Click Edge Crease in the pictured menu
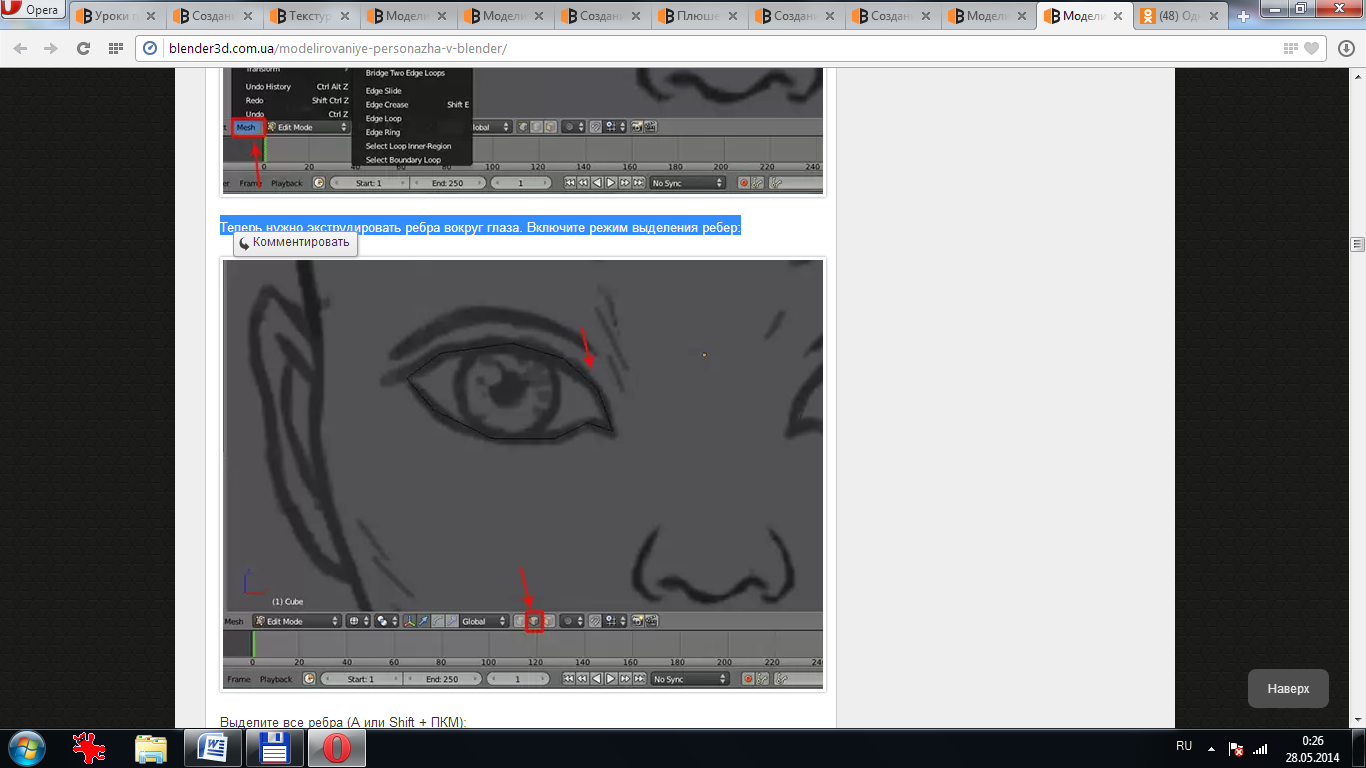Image resolution: width=1366 pixels, height=768 pixels. click(x=387, y=105)
